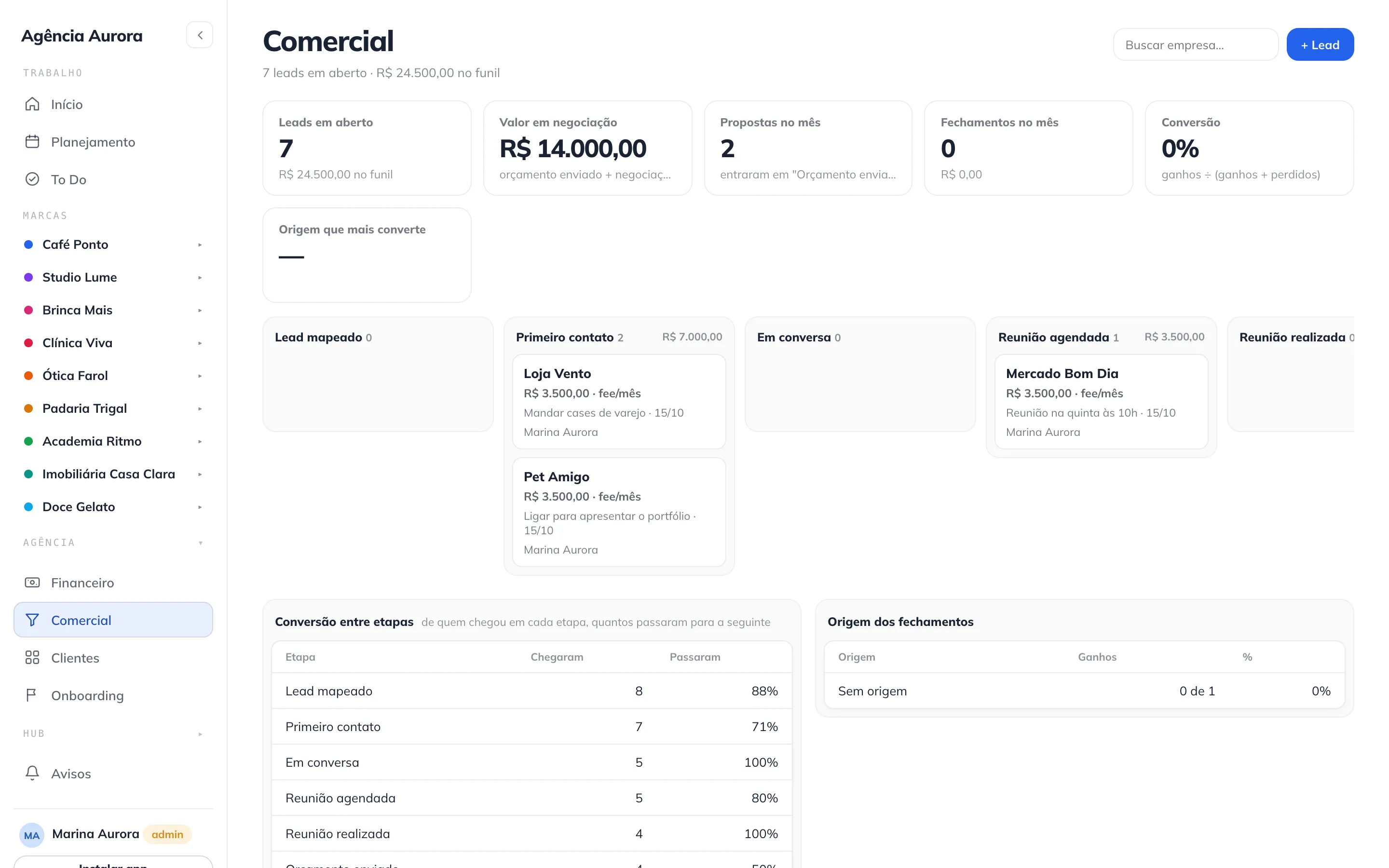1389x868 pixels.
Task: Open the Início menu item
Action: pyautogui.click(x=113, y=104)
